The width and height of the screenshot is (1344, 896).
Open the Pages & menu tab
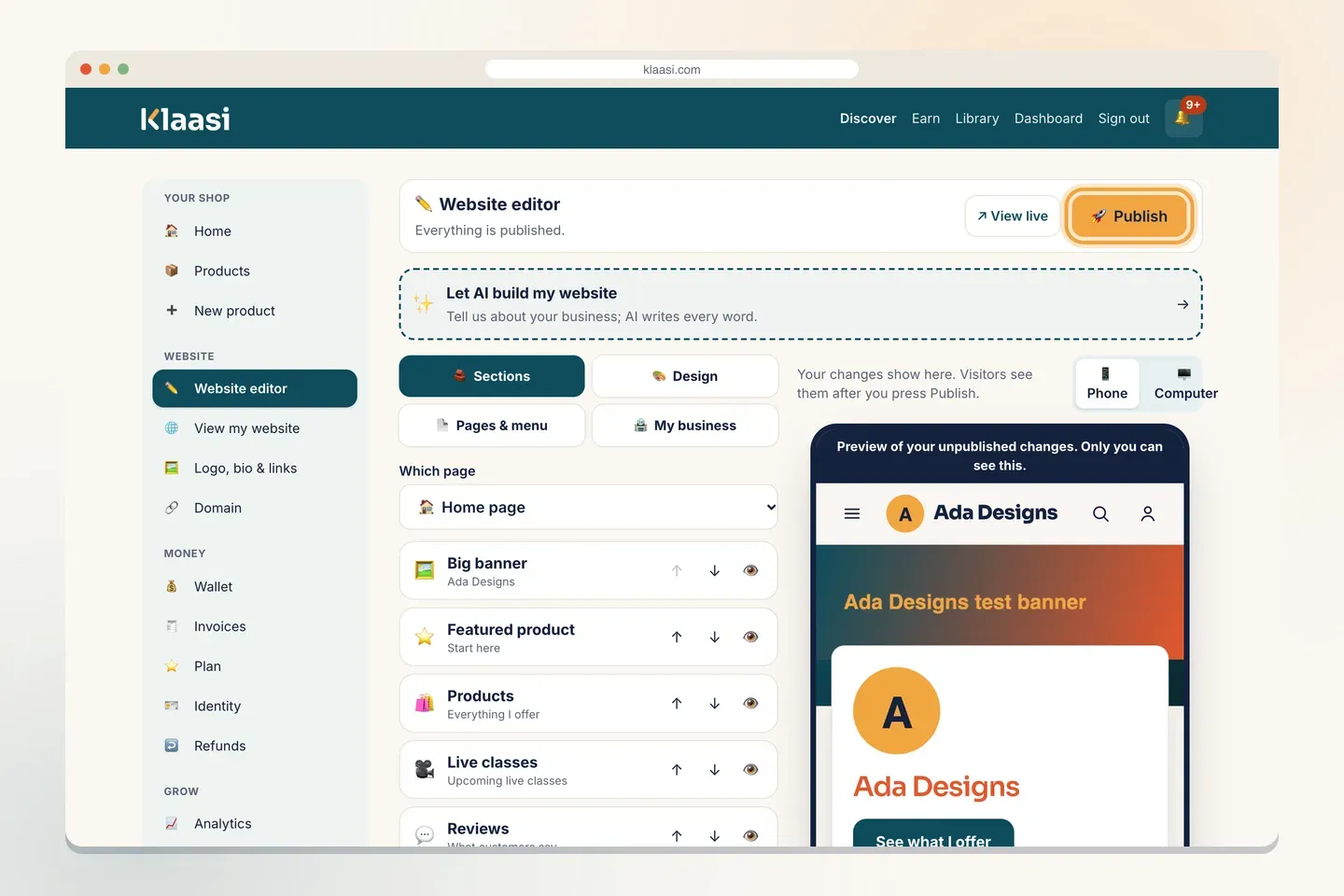[x=492, y=426]
